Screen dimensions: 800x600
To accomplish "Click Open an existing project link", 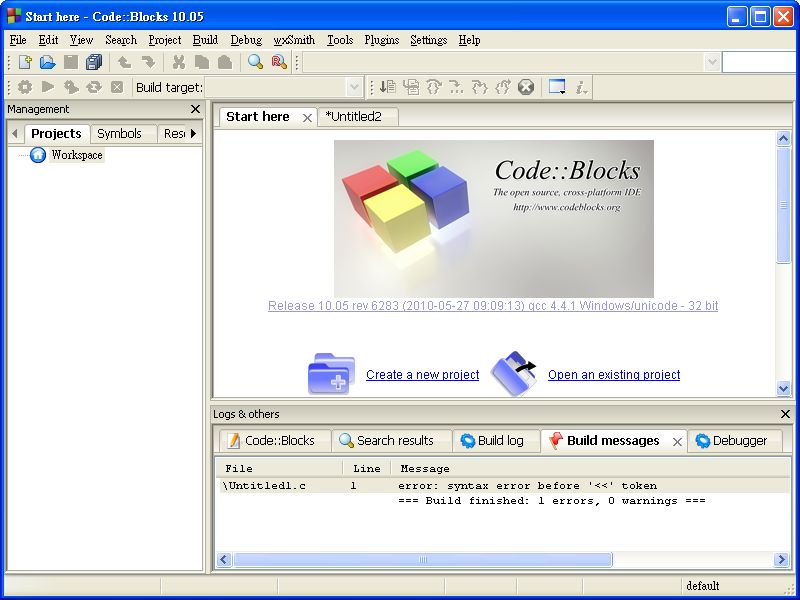I will [x=614, y=375].
